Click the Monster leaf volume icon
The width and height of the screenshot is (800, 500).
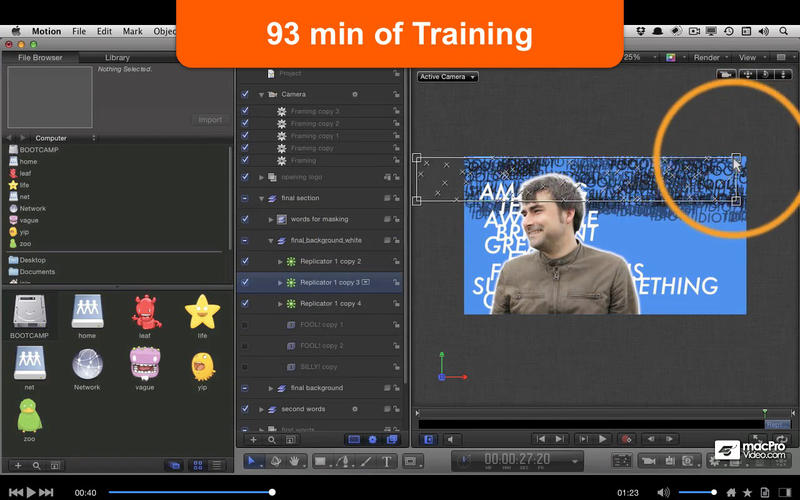[x=145, y=312]
